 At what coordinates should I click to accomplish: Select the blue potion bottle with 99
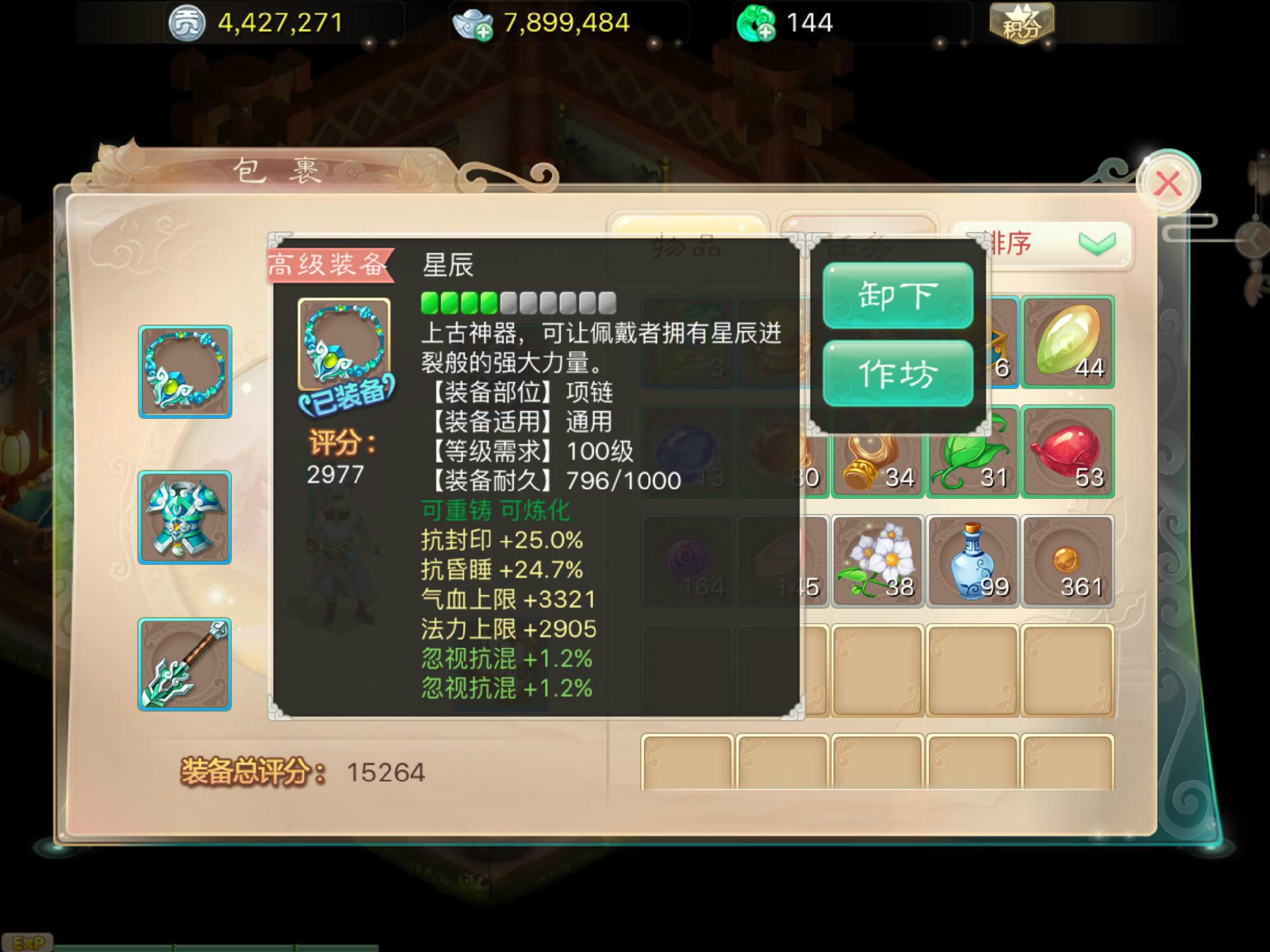coord(972,561)
